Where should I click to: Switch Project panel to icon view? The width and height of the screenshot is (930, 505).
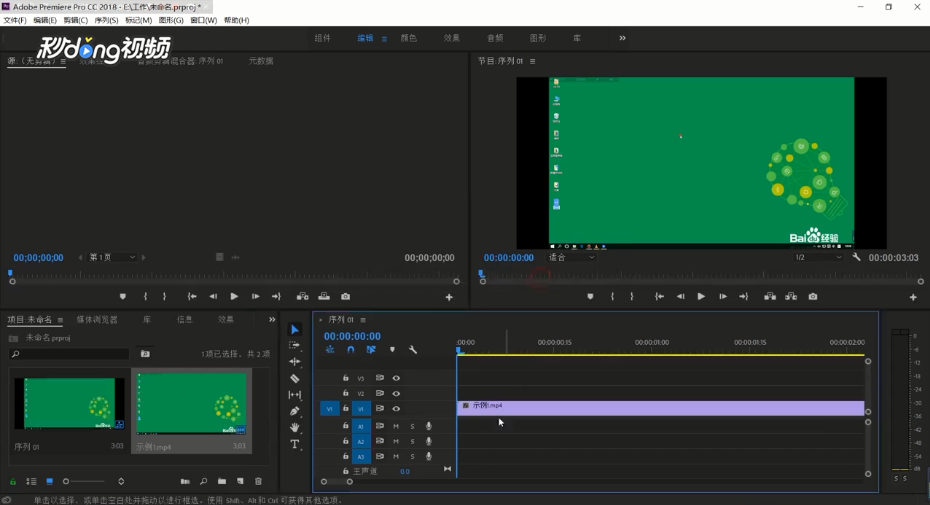point(49,481)
